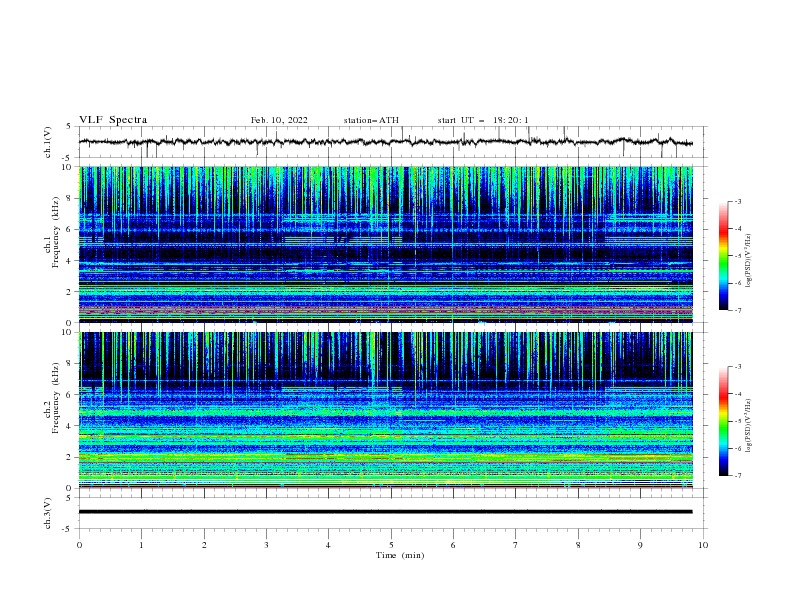Click the "station=ATH" header label
The width and height of the screenshot is (792, 612).
[x=371, y=120]
